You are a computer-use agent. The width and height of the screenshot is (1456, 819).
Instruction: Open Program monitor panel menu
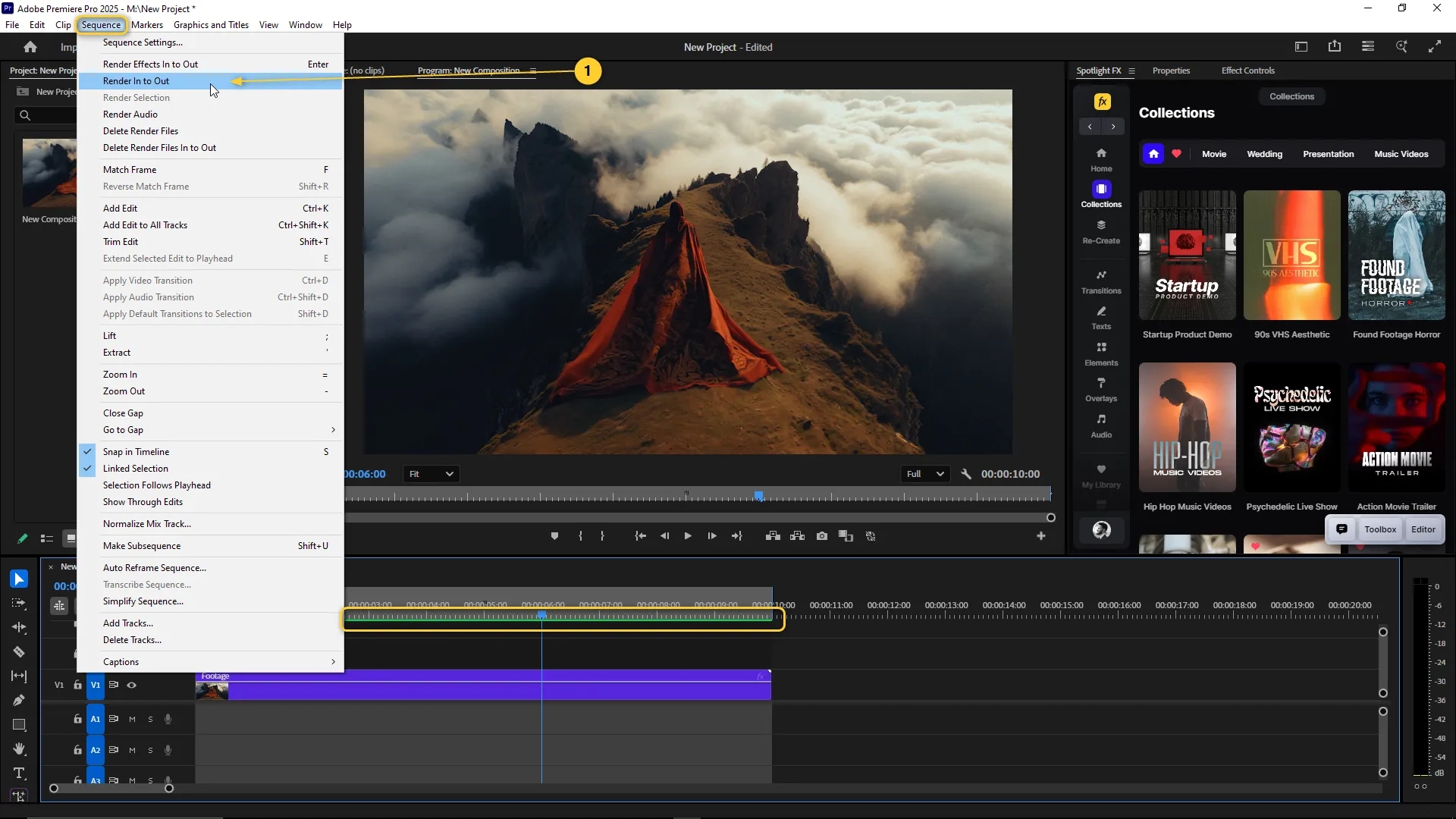coord(533,71)
